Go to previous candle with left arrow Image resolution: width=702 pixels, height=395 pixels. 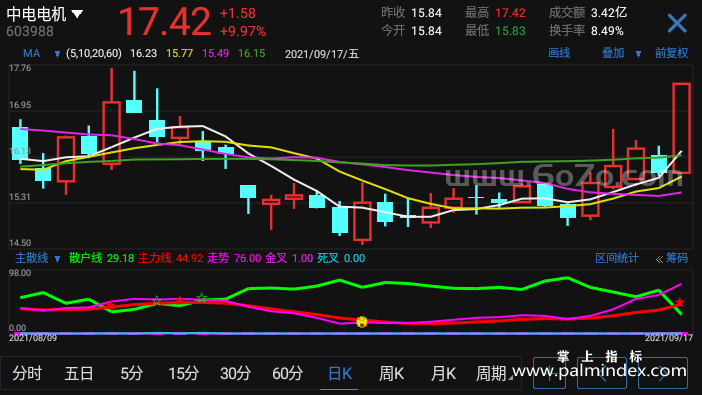pyautogui.click(x=602, y=373)
